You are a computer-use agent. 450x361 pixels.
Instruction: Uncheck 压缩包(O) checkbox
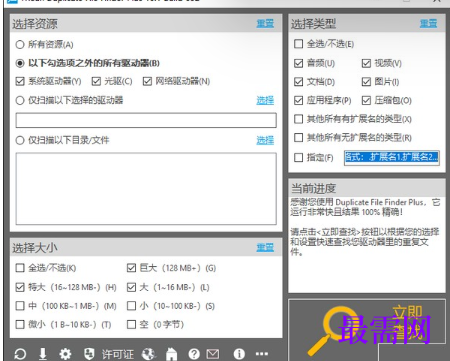tap(366, 100)
